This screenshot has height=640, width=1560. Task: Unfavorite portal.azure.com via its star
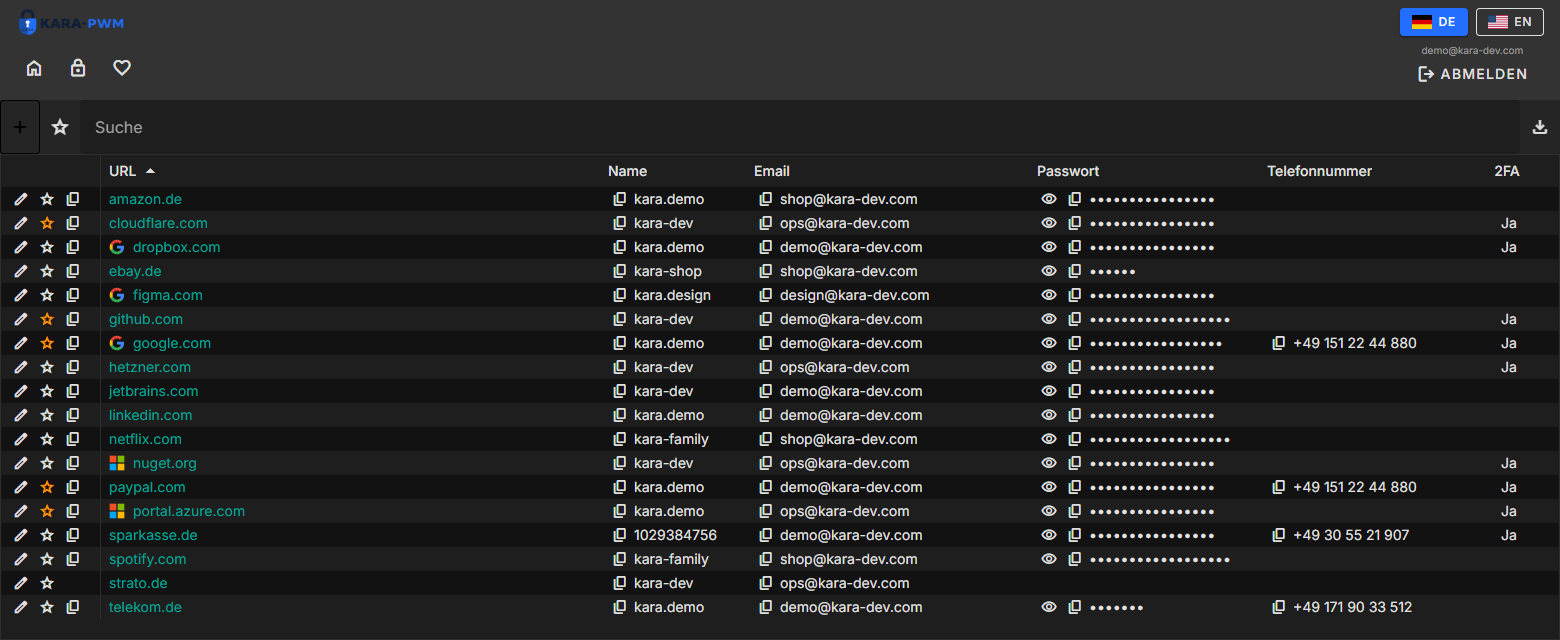tap(47, 511)
